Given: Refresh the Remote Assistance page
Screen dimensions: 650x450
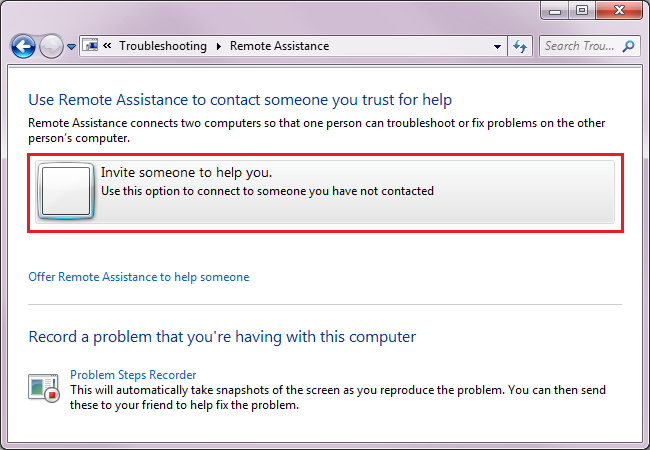Looking at the screenshot, I should coord(520,46).
